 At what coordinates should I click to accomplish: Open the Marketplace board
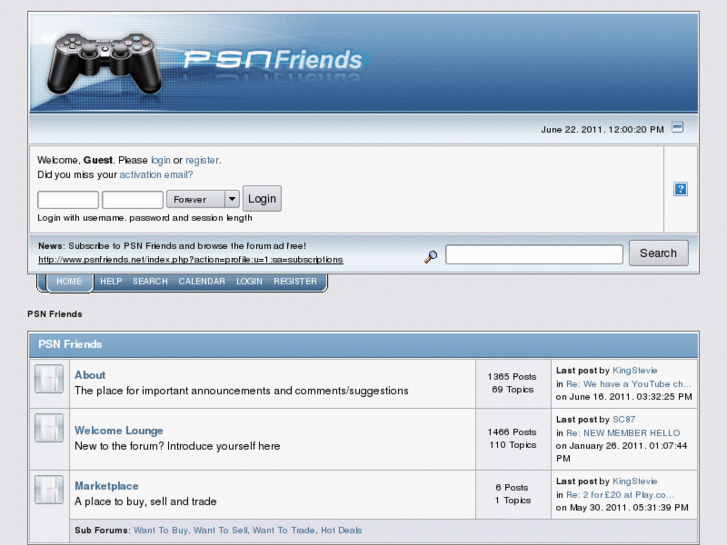[x=107, y=486]
